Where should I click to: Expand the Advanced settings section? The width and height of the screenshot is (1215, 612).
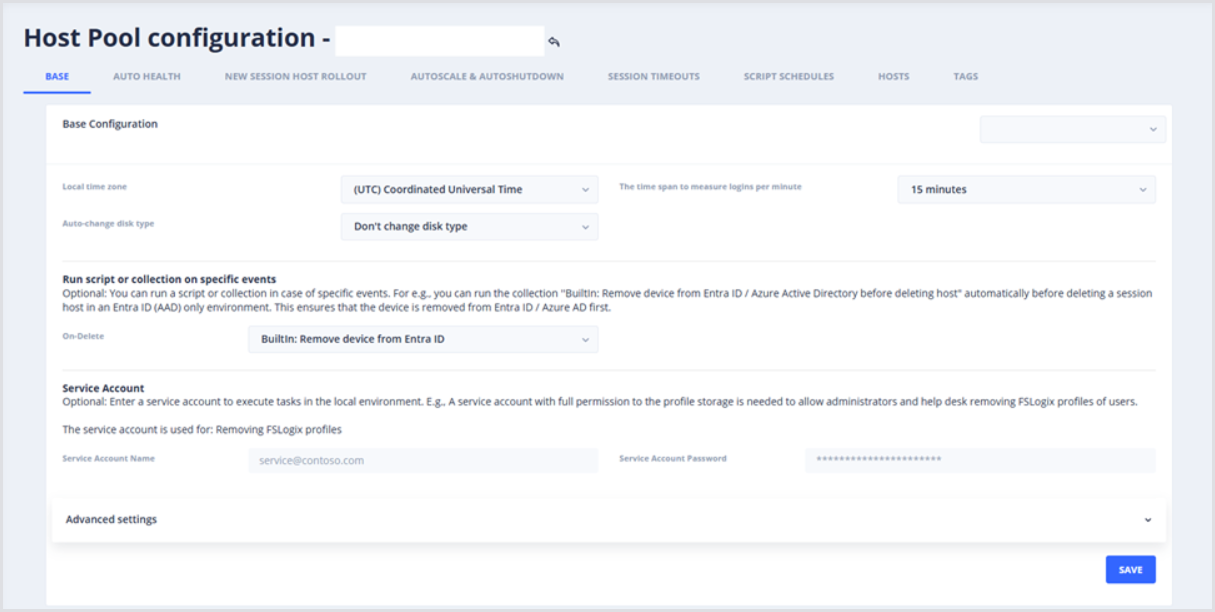111,520
